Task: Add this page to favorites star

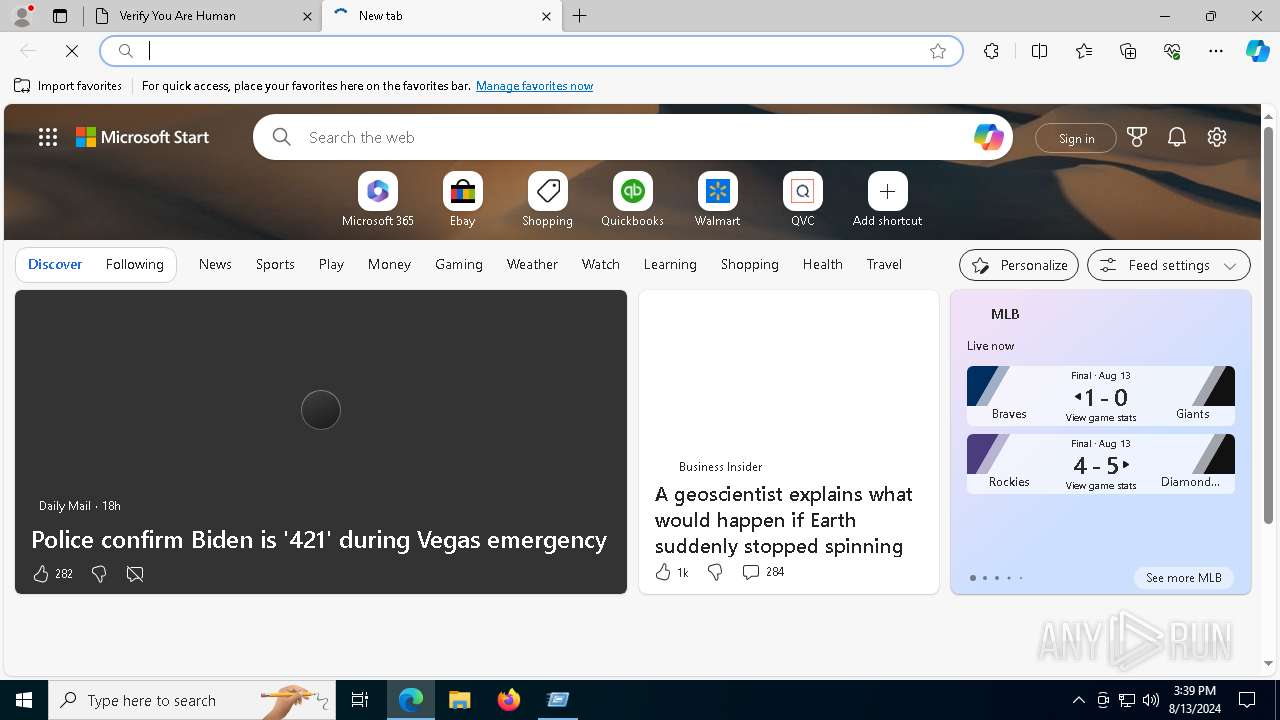Action: (938, 51)
